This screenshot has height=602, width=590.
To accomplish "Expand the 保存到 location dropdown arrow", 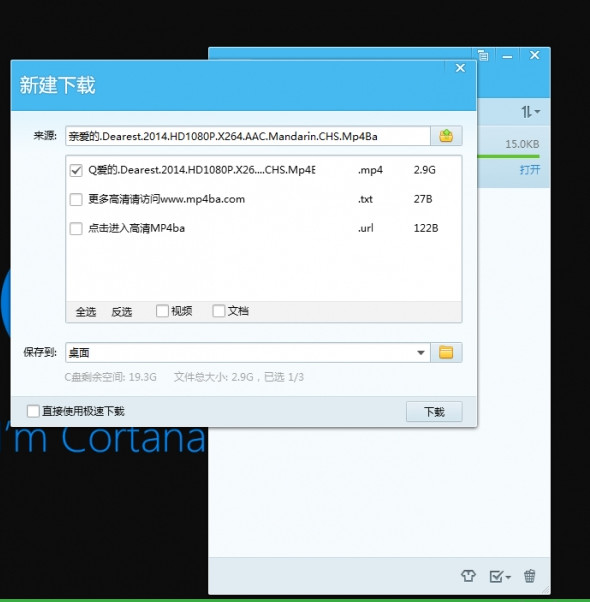I will [421, 352].
